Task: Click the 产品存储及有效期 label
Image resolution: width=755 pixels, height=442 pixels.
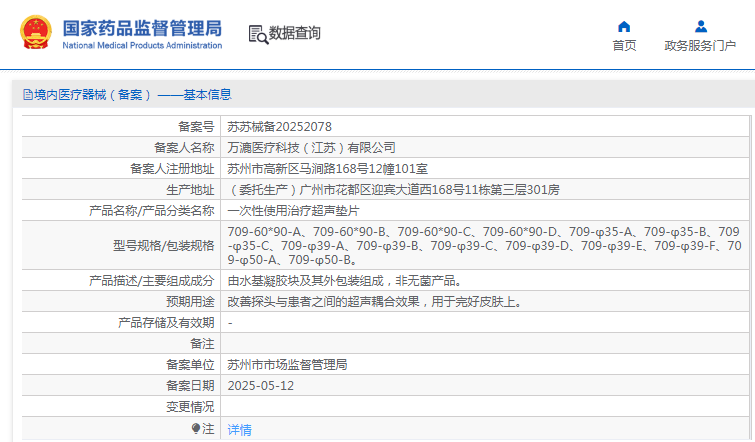Action: coord(166,323)
